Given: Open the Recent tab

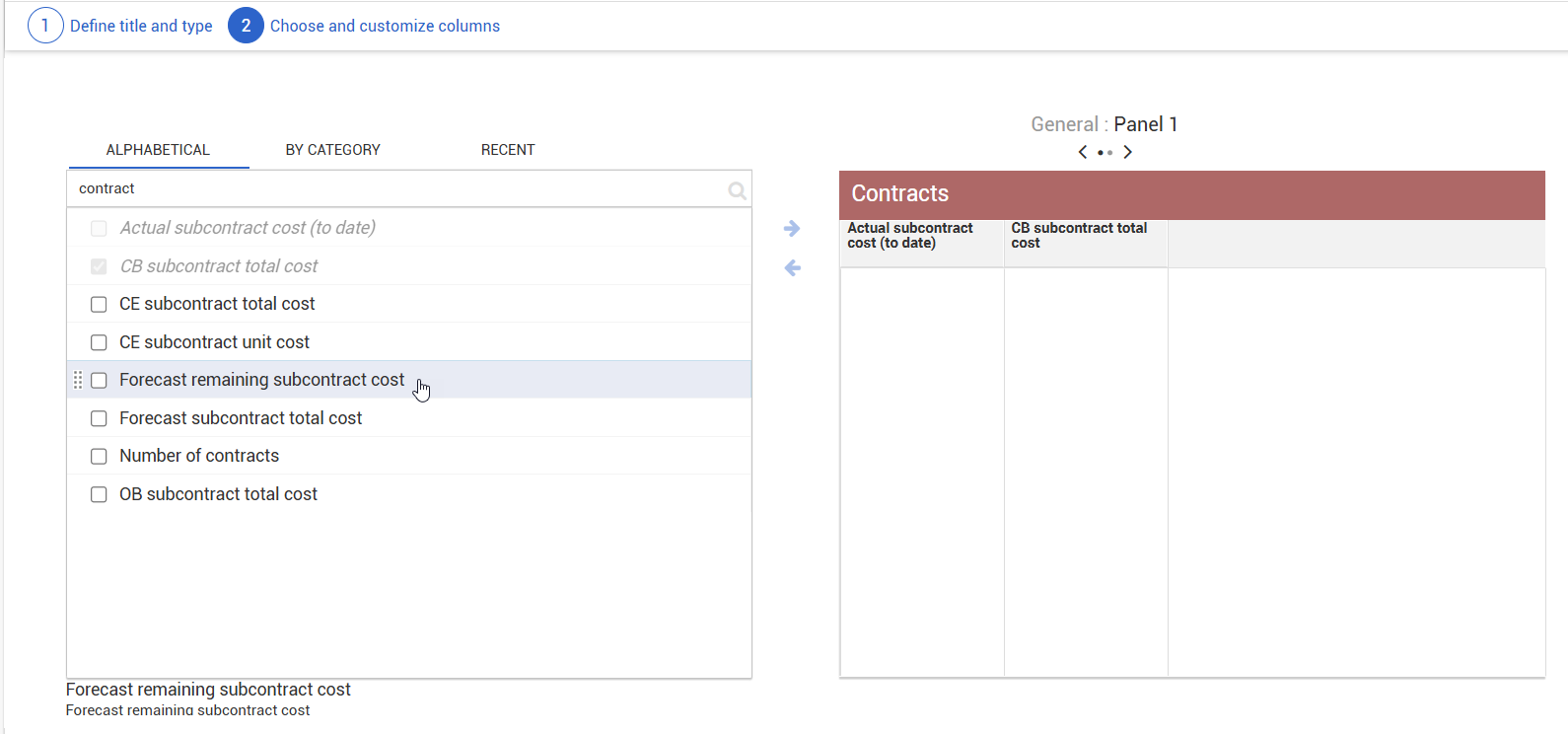Looking at the screenshot, I should (508, 150).
